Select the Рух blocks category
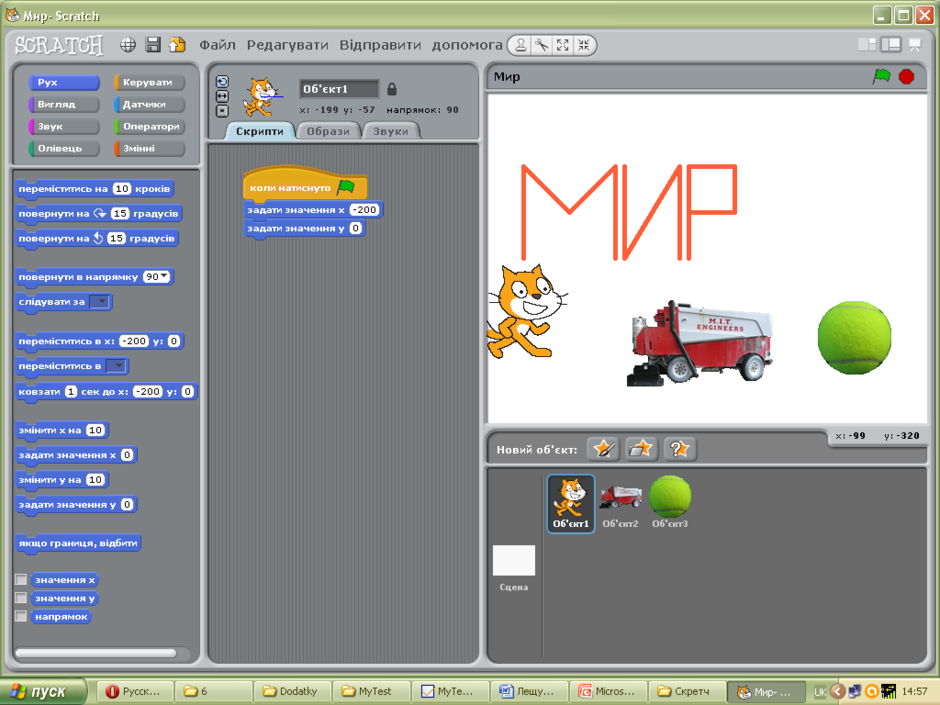 tap(64, 82)
